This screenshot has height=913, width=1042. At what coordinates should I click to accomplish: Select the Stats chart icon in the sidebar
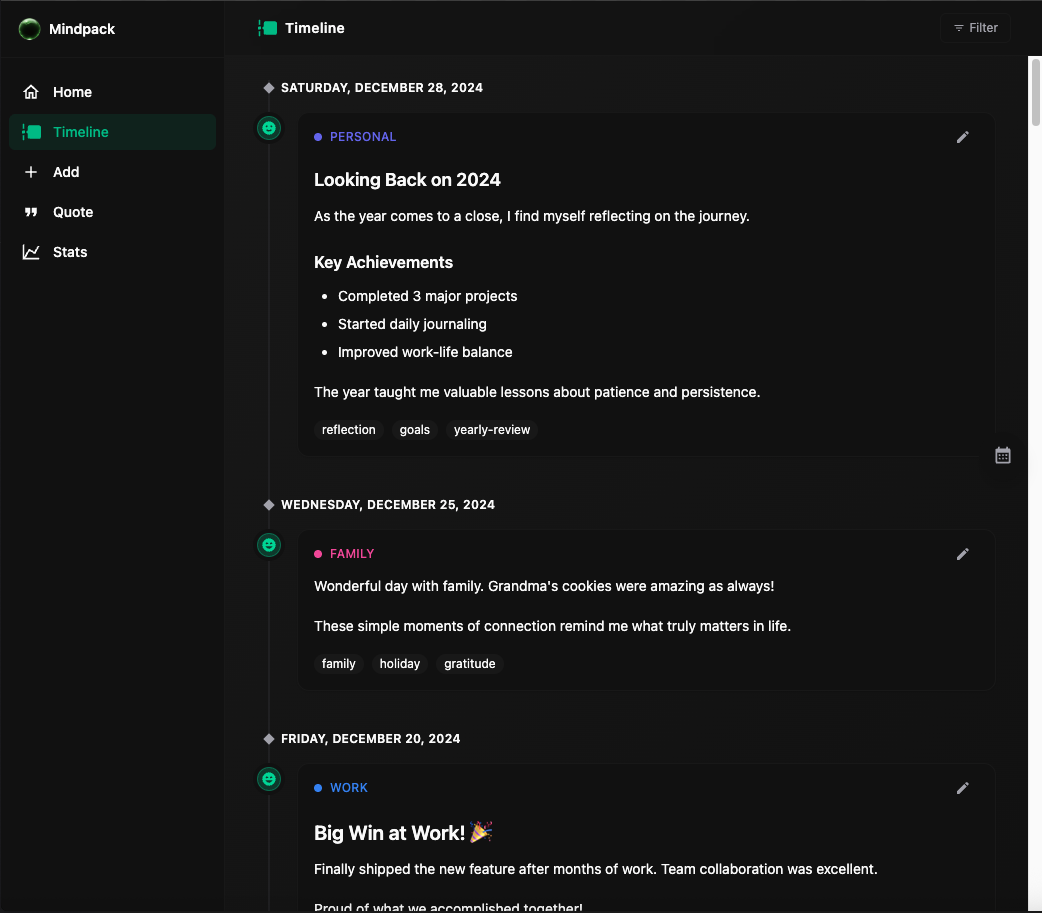tap(31, 252)
